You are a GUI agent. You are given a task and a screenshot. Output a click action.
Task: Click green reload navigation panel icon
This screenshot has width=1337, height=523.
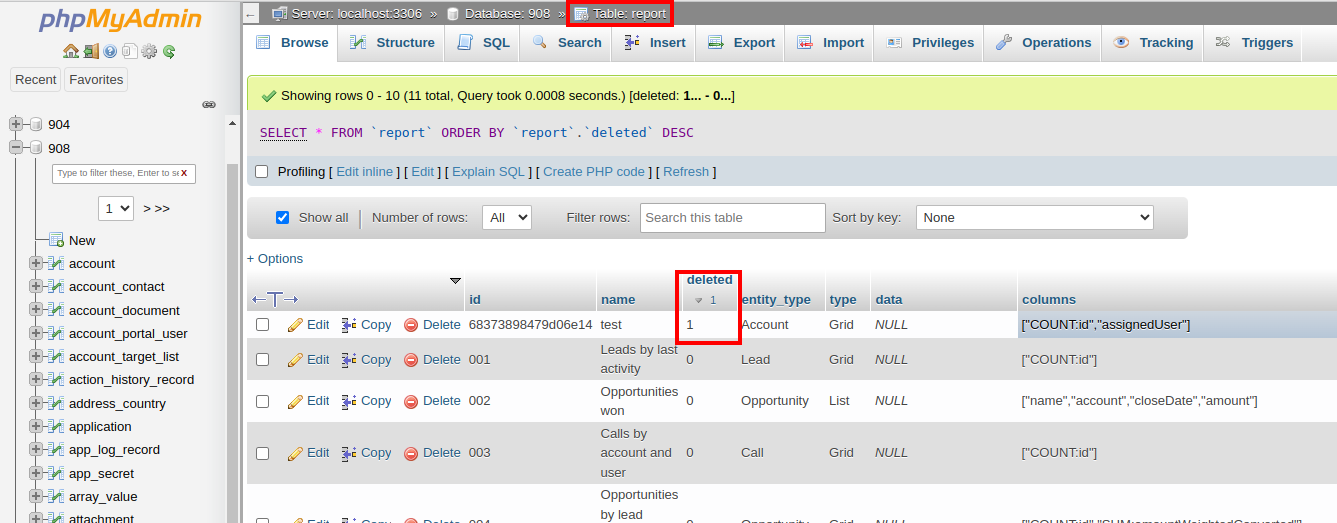click(169, 51)
